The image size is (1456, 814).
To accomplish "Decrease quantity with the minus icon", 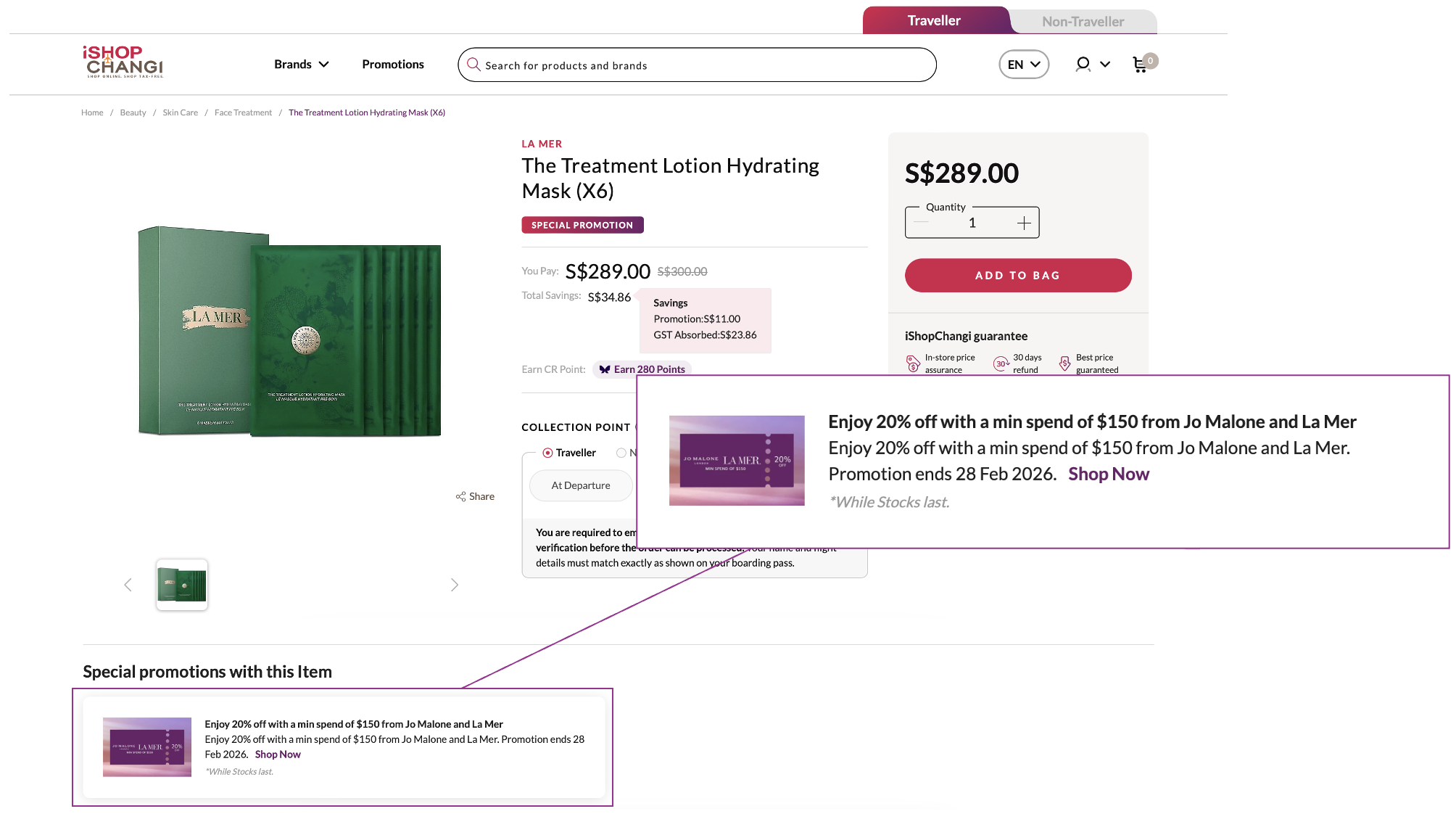I will point(921,223).
